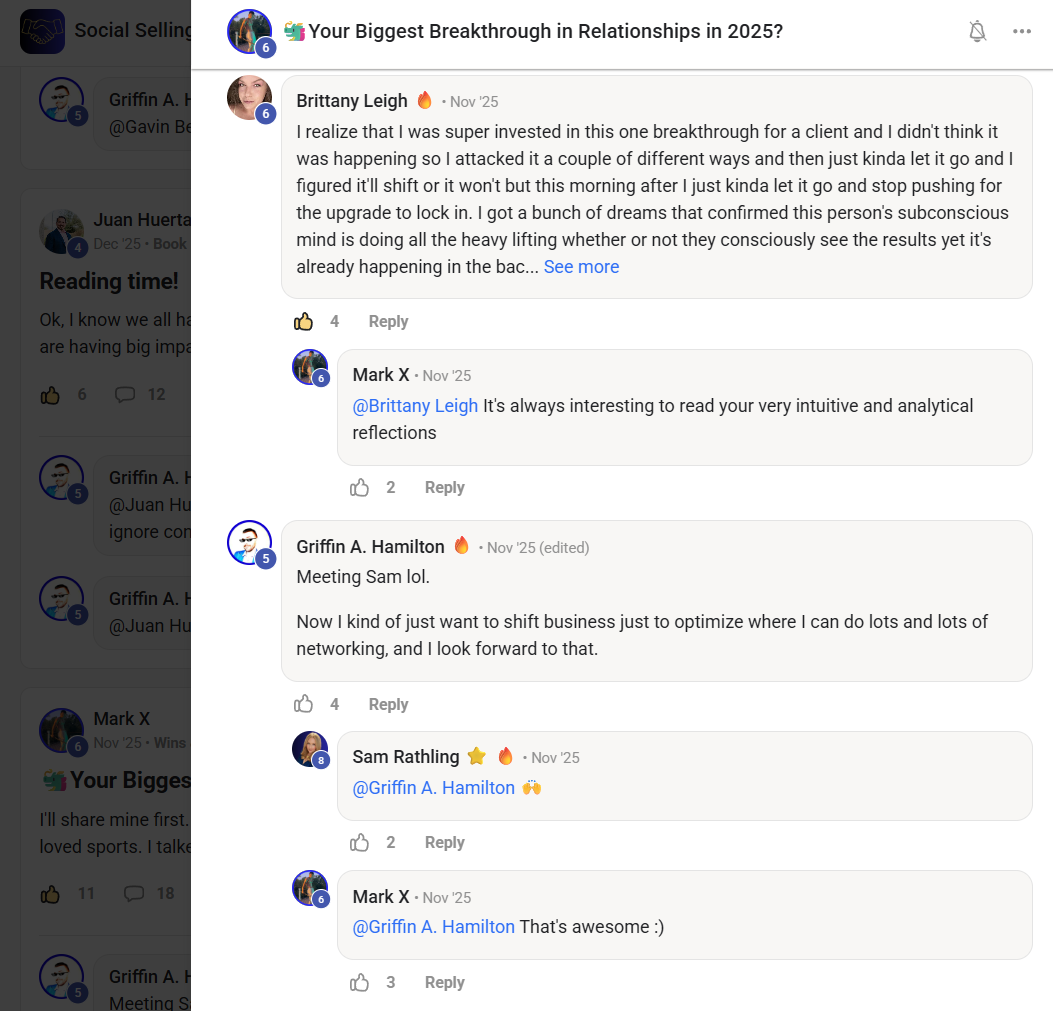Open the three-dot post options menu
Image resolution: width=1053 pixels, height=1011 pixels.
(1021, 31)
